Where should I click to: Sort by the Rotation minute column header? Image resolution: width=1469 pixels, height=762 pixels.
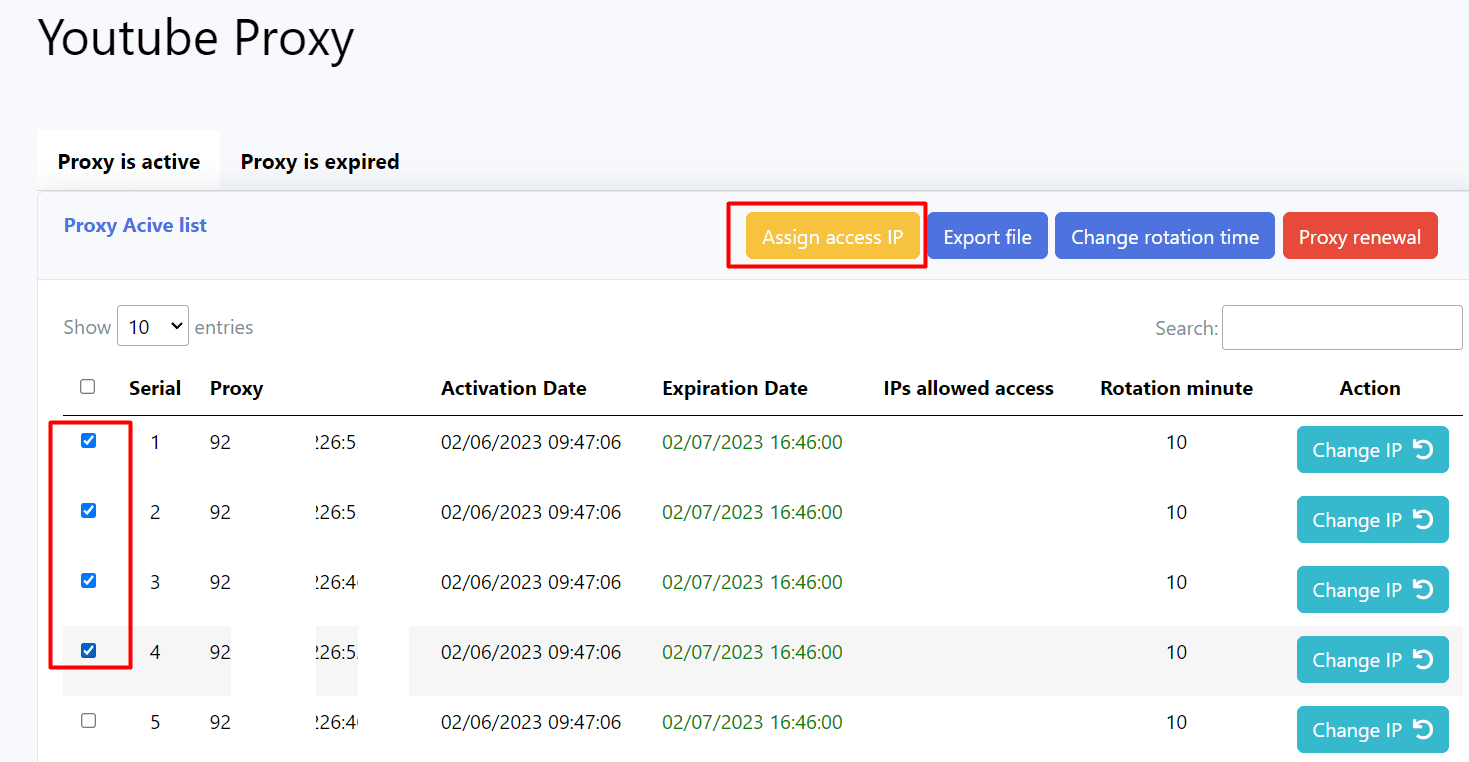[1176, 389]
